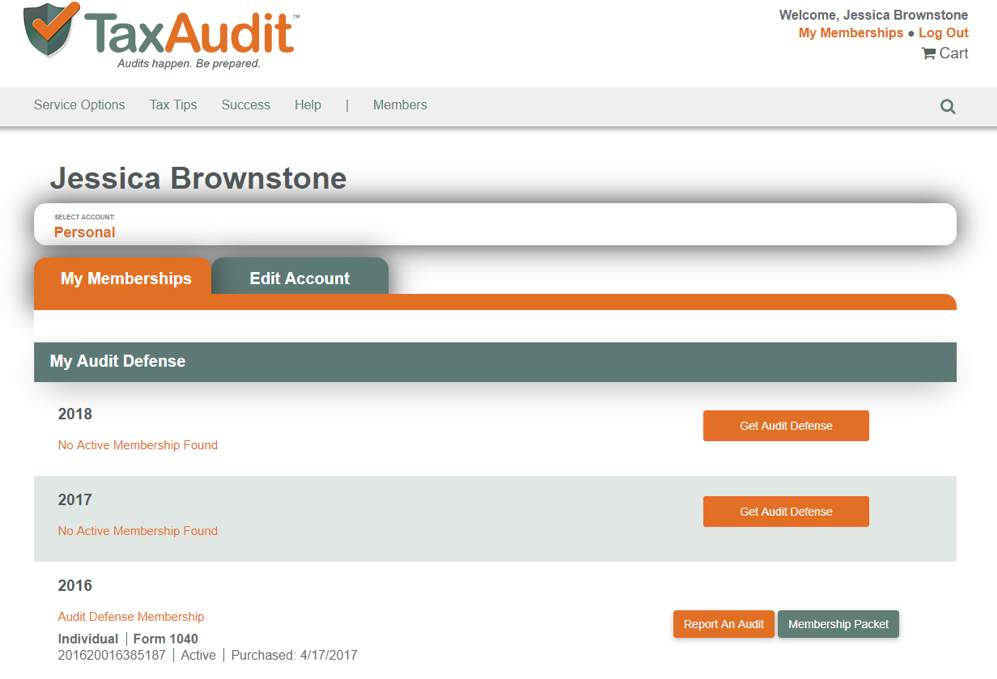Image resolution: width=997 pixels, height=679 pixels.
Task: Click the Welcome, Jessica Brownstone text
Action: (874, 15)
